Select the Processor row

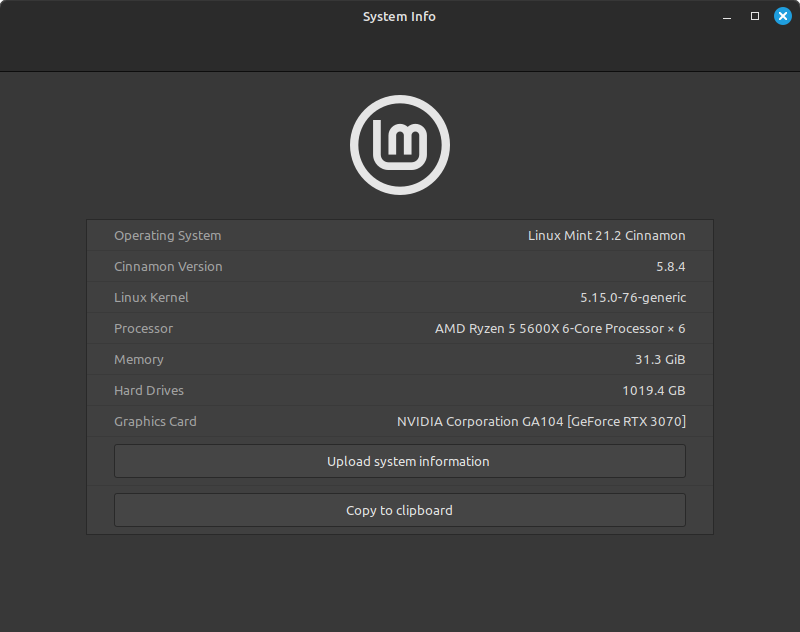pos(400,328)
